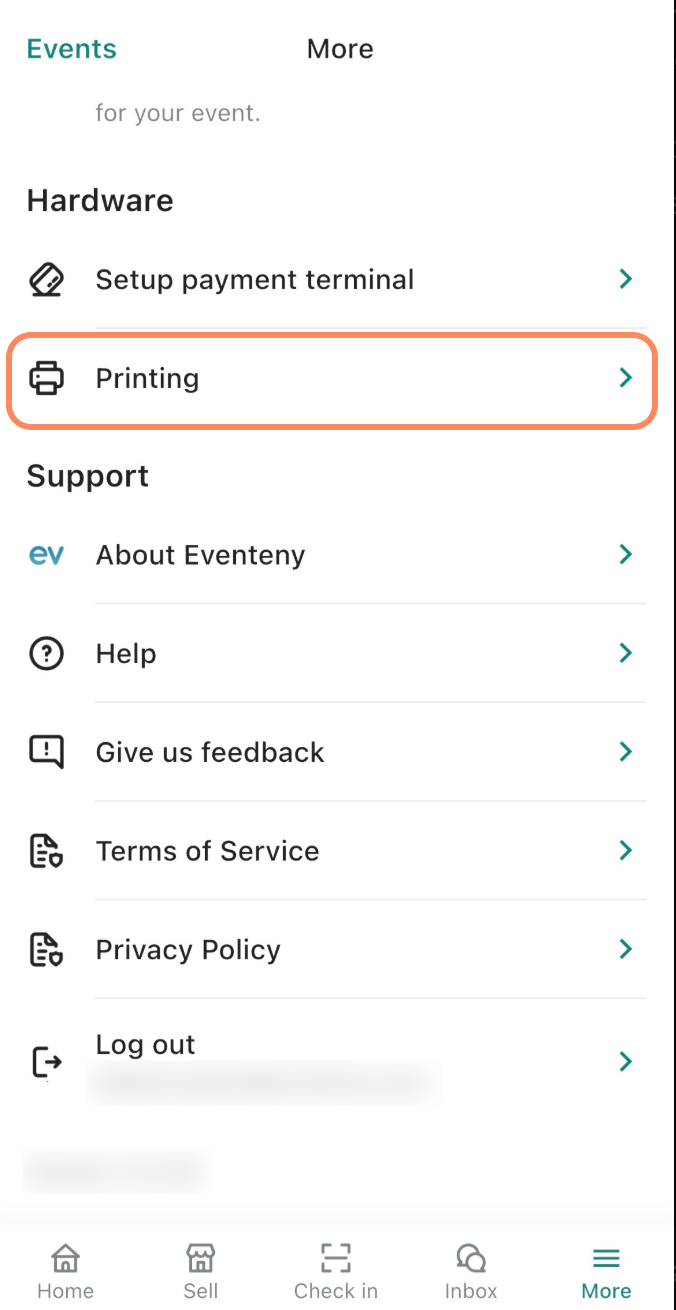
Task: Open the Give us feedback option
Action: [210, 752]
